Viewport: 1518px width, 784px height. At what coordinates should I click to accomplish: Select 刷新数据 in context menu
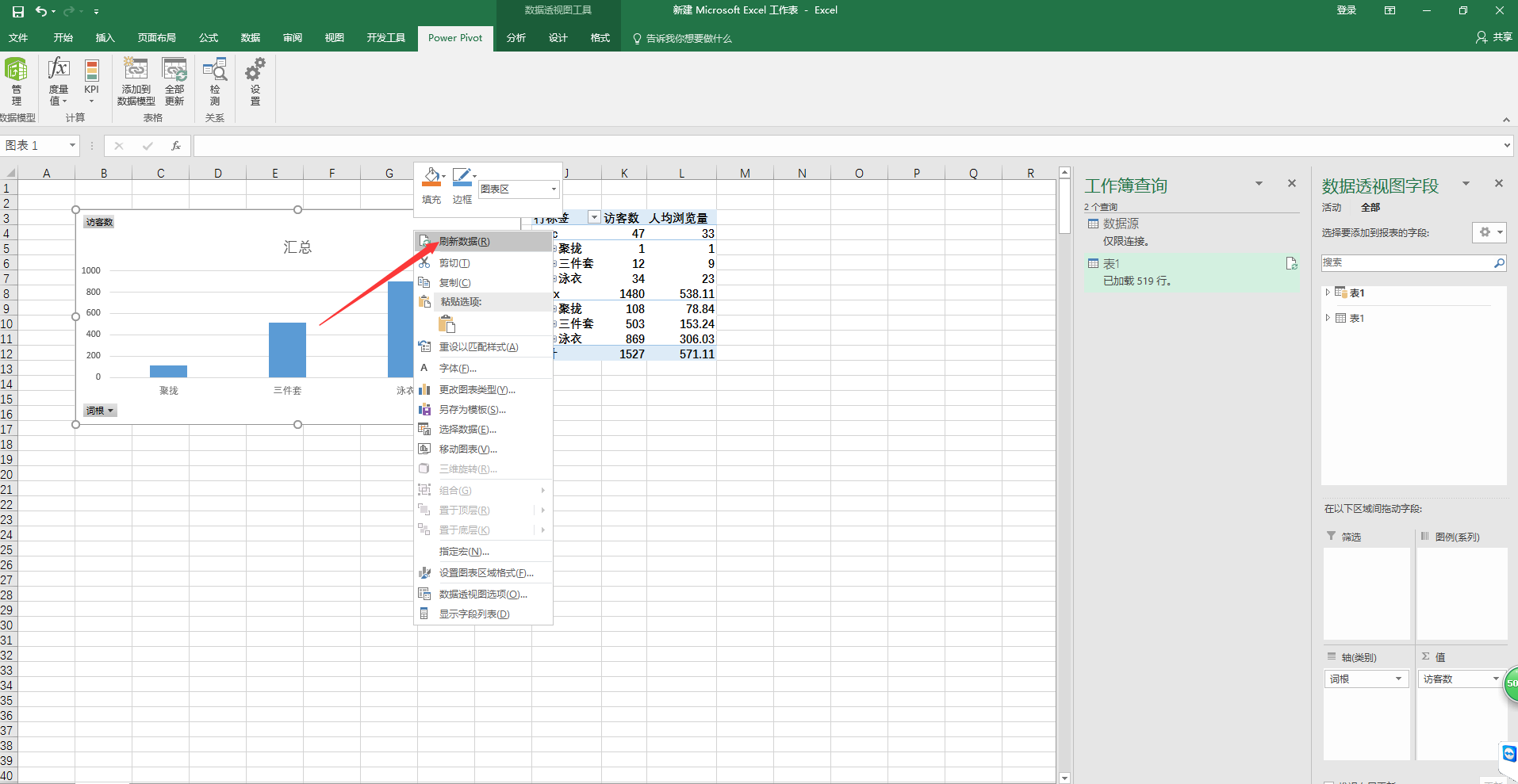click(x=464, y=242)
